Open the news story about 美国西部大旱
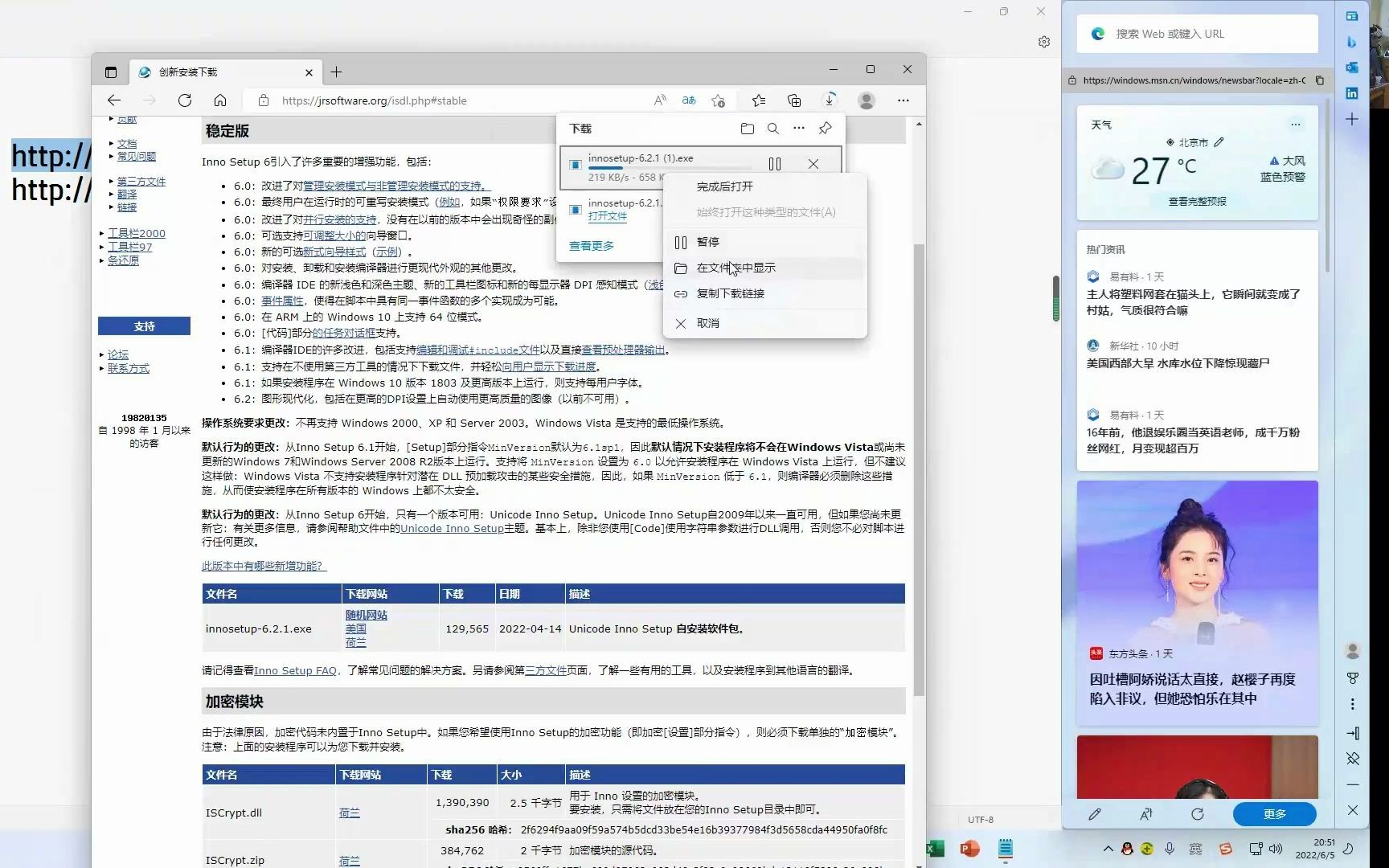Screen dimensions: 1389x868 coord(1178,363)
